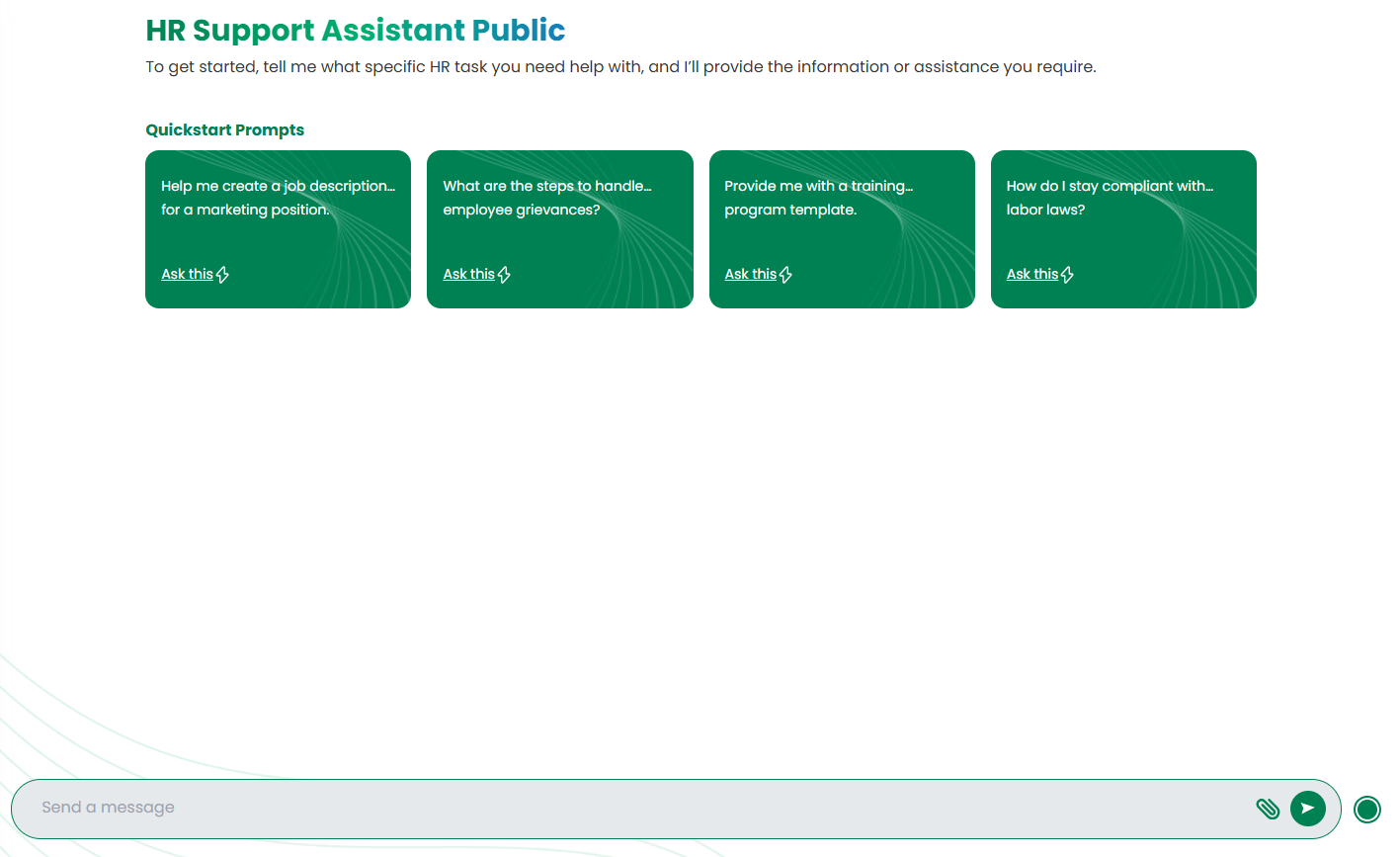Viewport: 1400px width, 857px height.
Task: Choose 'Ask this' under labor laws prompt
Action: (x=1031, y=274)
